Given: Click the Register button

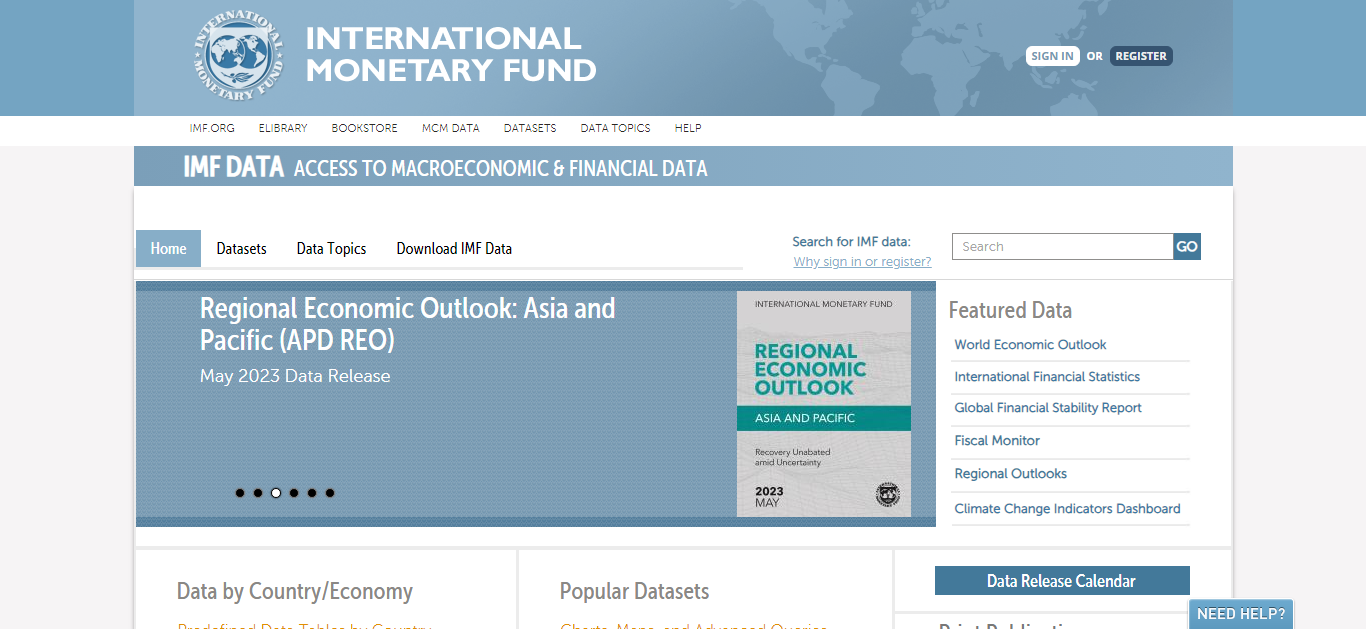Looking at the screenshot, I should tap(1140, 56).
